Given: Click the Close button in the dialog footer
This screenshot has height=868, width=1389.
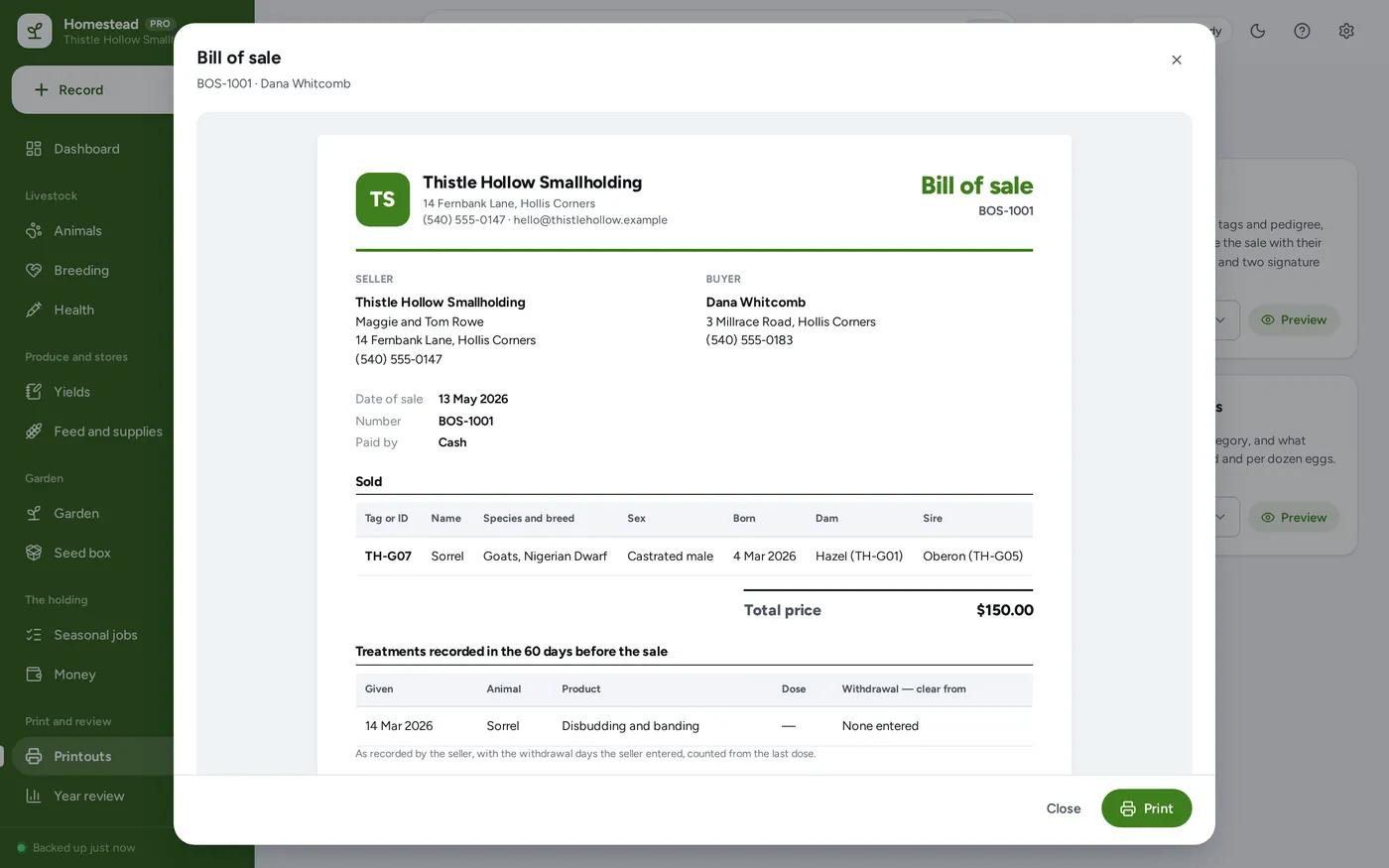Looking at the screenshot, I should 1064,808.
